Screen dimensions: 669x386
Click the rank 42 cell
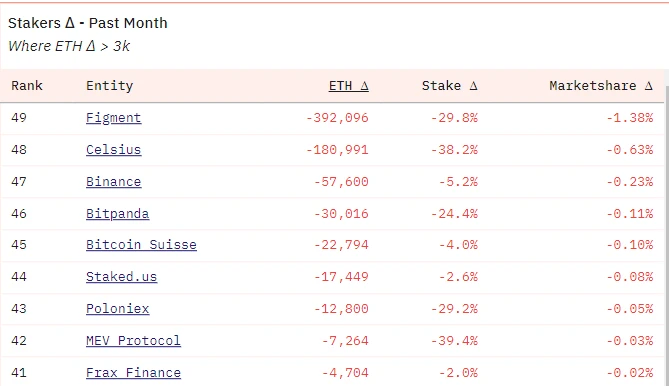point(19,341)
